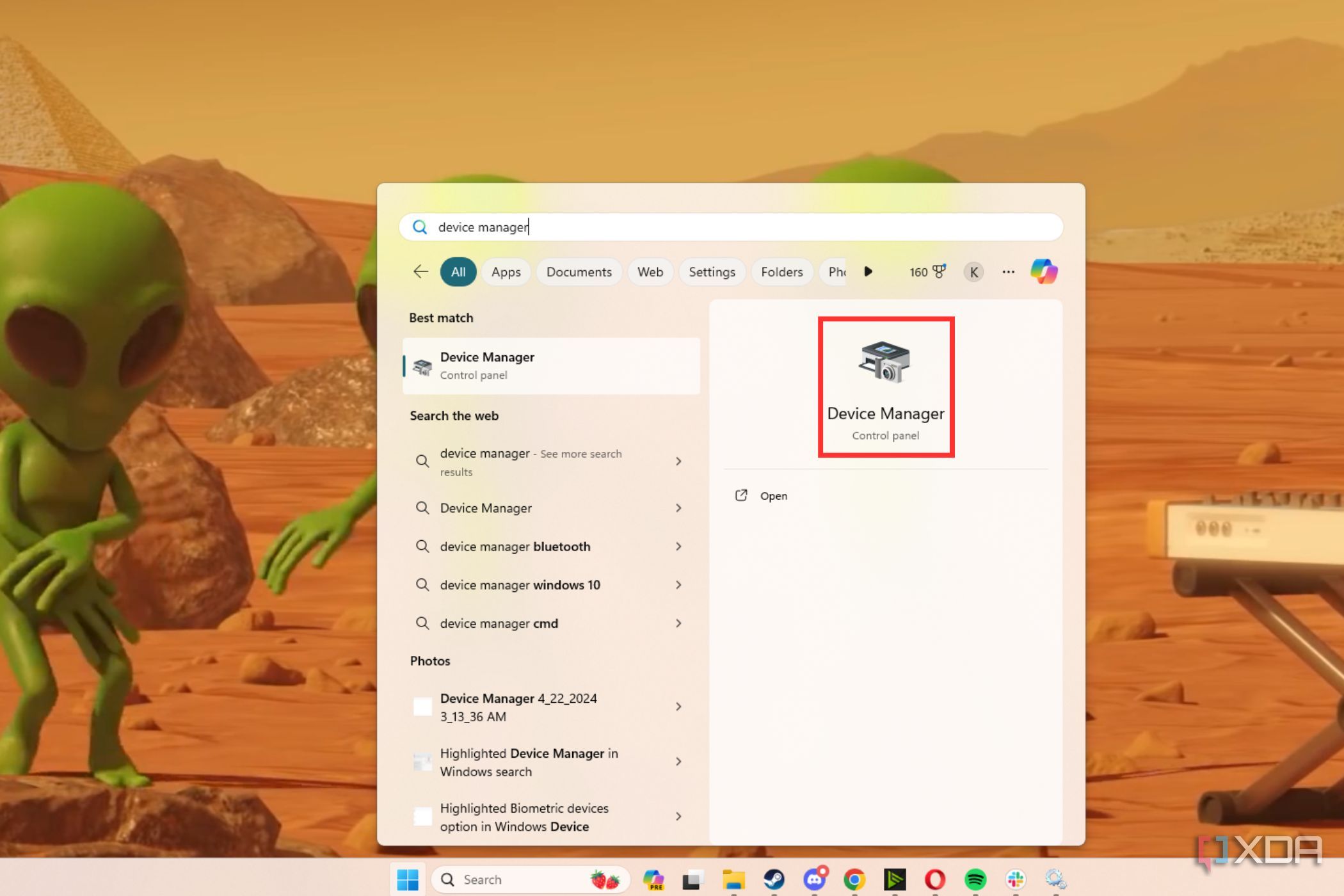Launch Steam from the taskbar
The height and width of the screenshot is (896, 1344).
(775, 879)
